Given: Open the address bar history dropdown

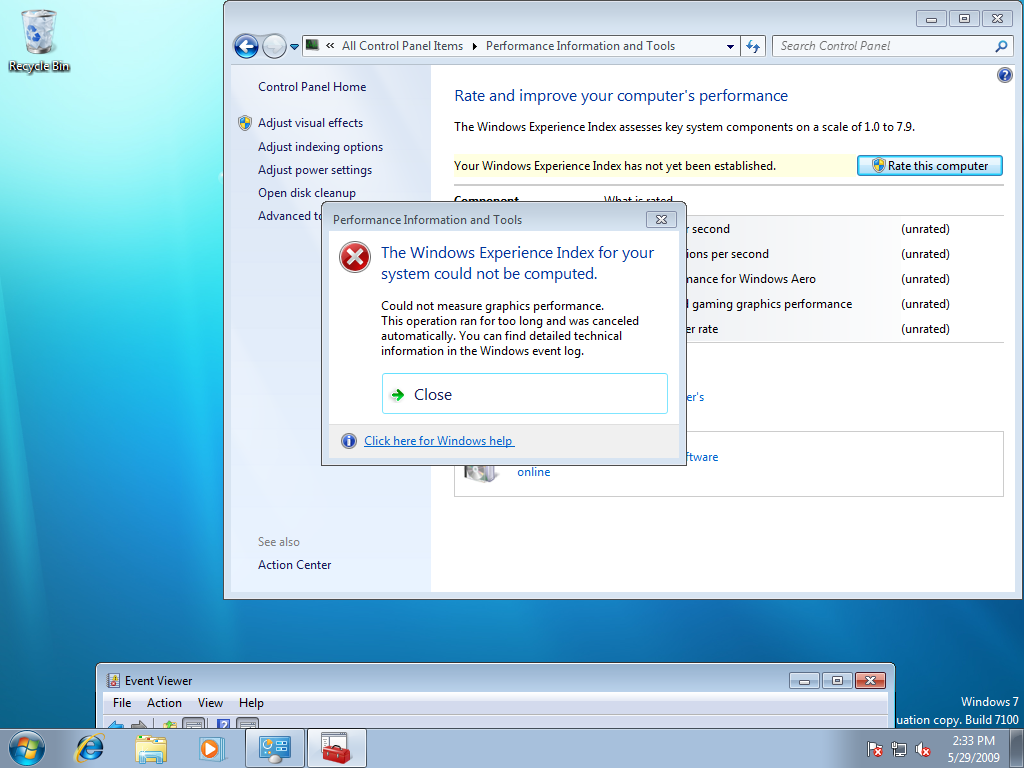Looking at the screenshot, I should point(730,46).
